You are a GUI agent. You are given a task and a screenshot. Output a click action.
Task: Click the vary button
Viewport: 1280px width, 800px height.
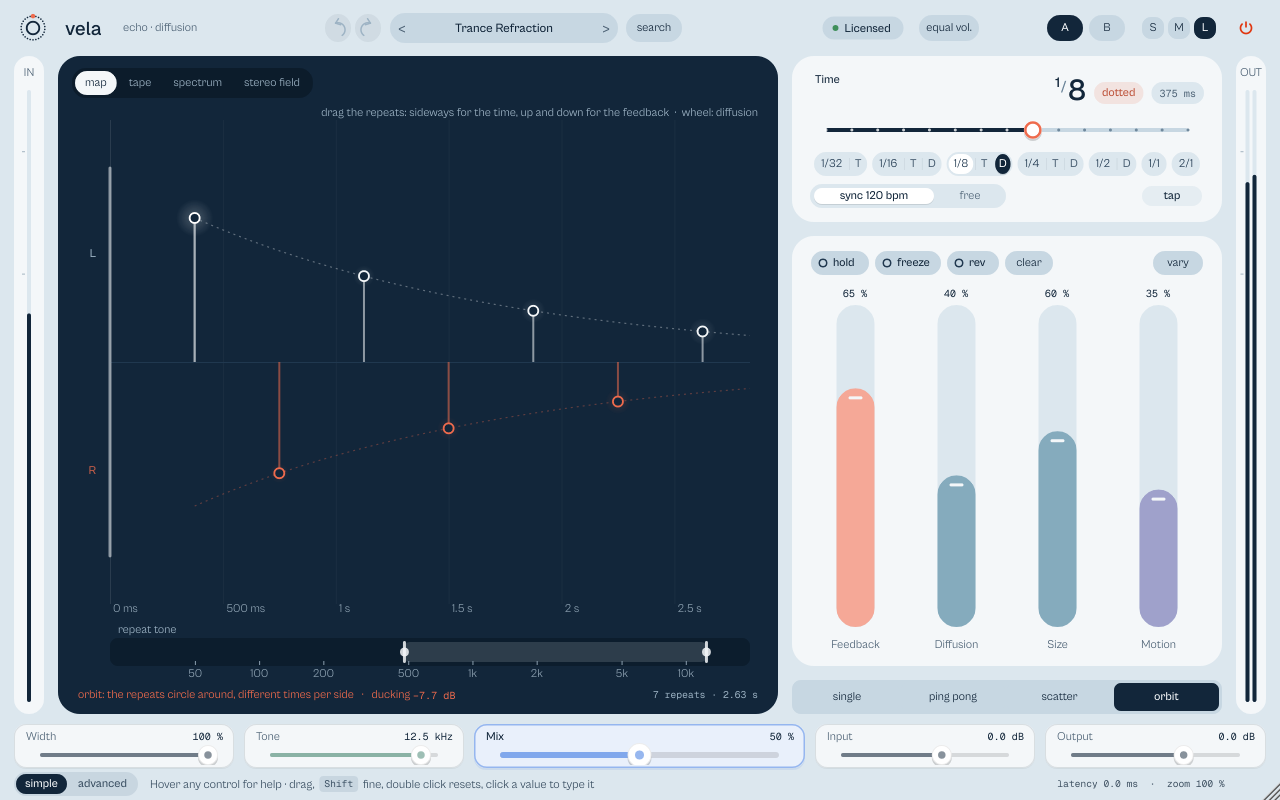1178,263
